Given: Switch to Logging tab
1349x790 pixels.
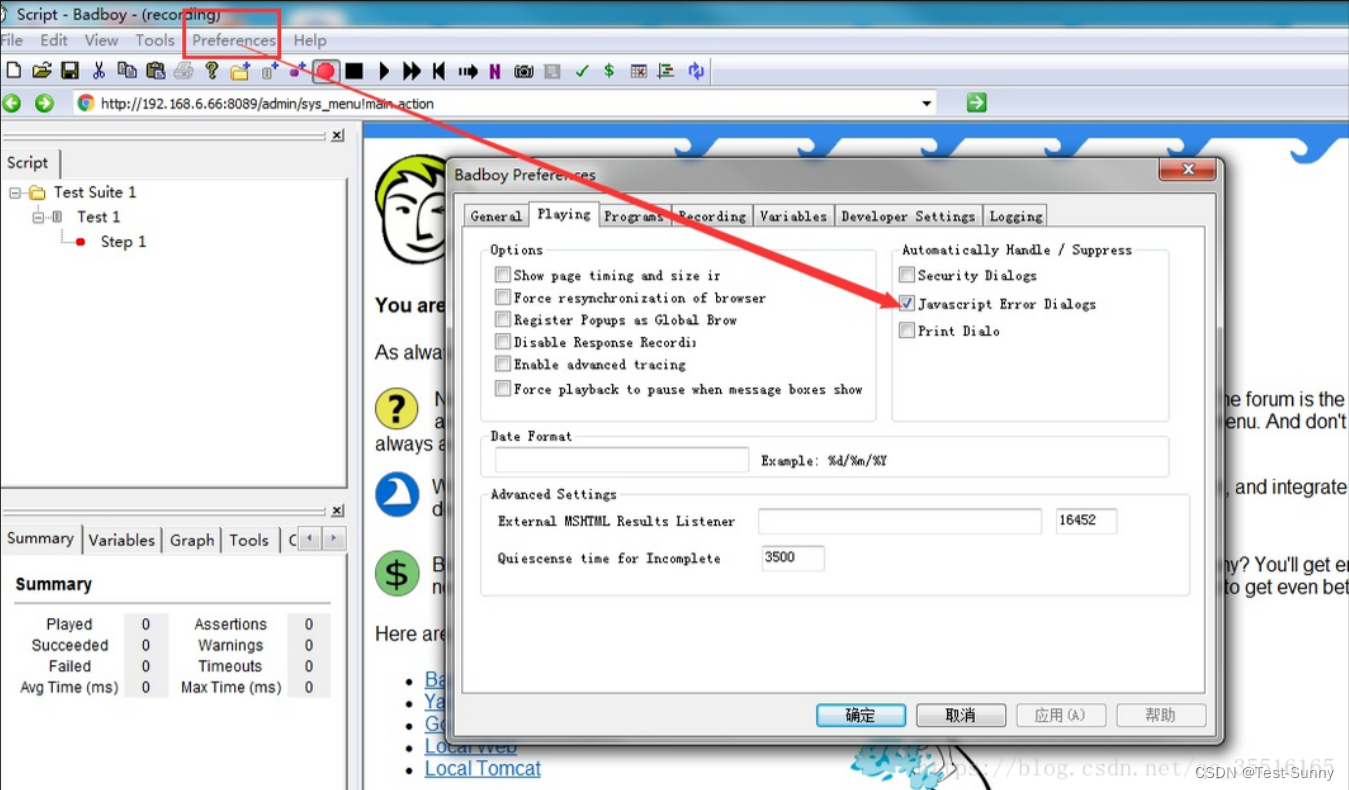Looking at the screenshot, I should [1016, 216].
